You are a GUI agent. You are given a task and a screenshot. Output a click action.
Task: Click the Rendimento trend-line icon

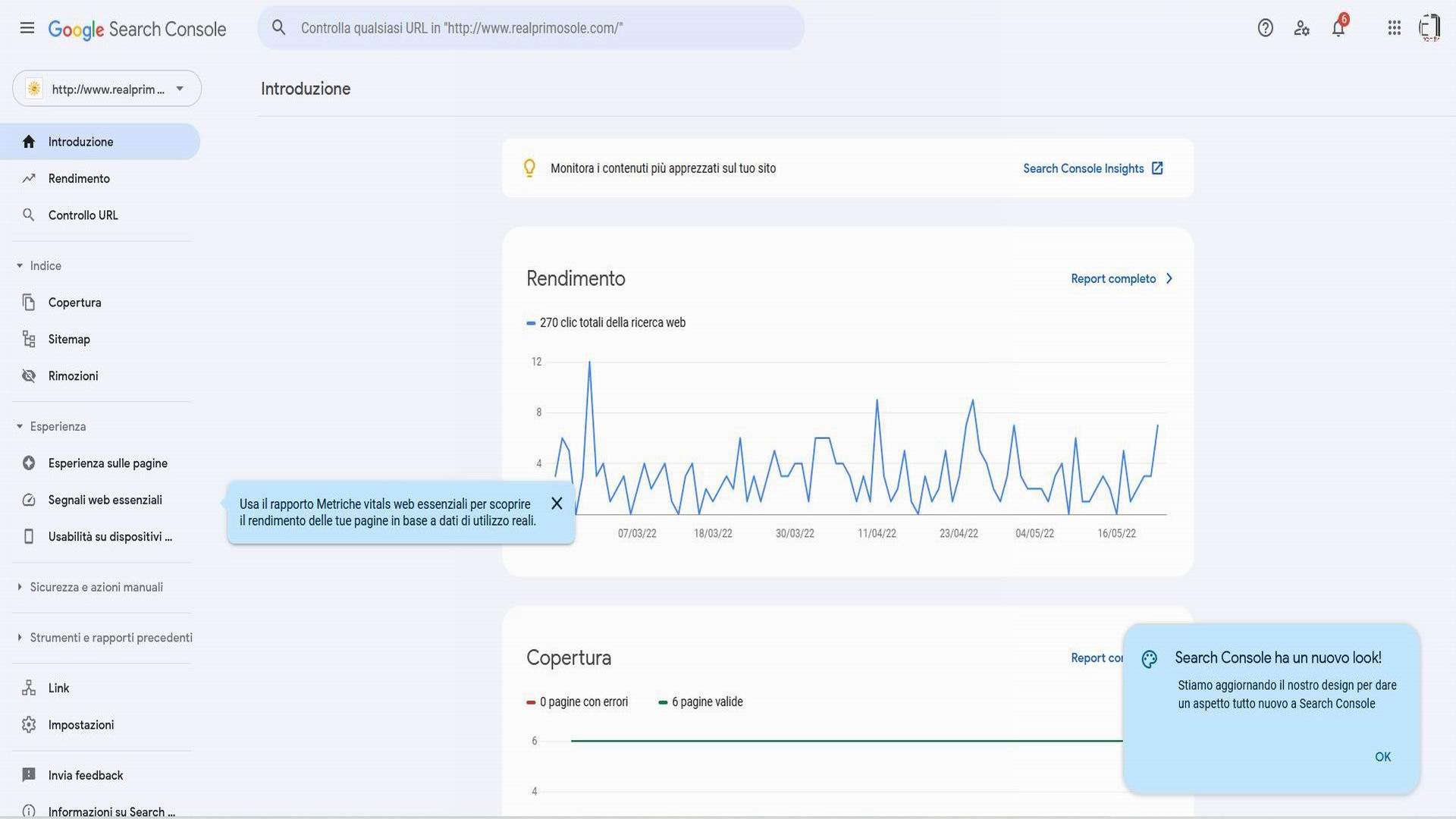pyautogui.click(x=29, y=178)
